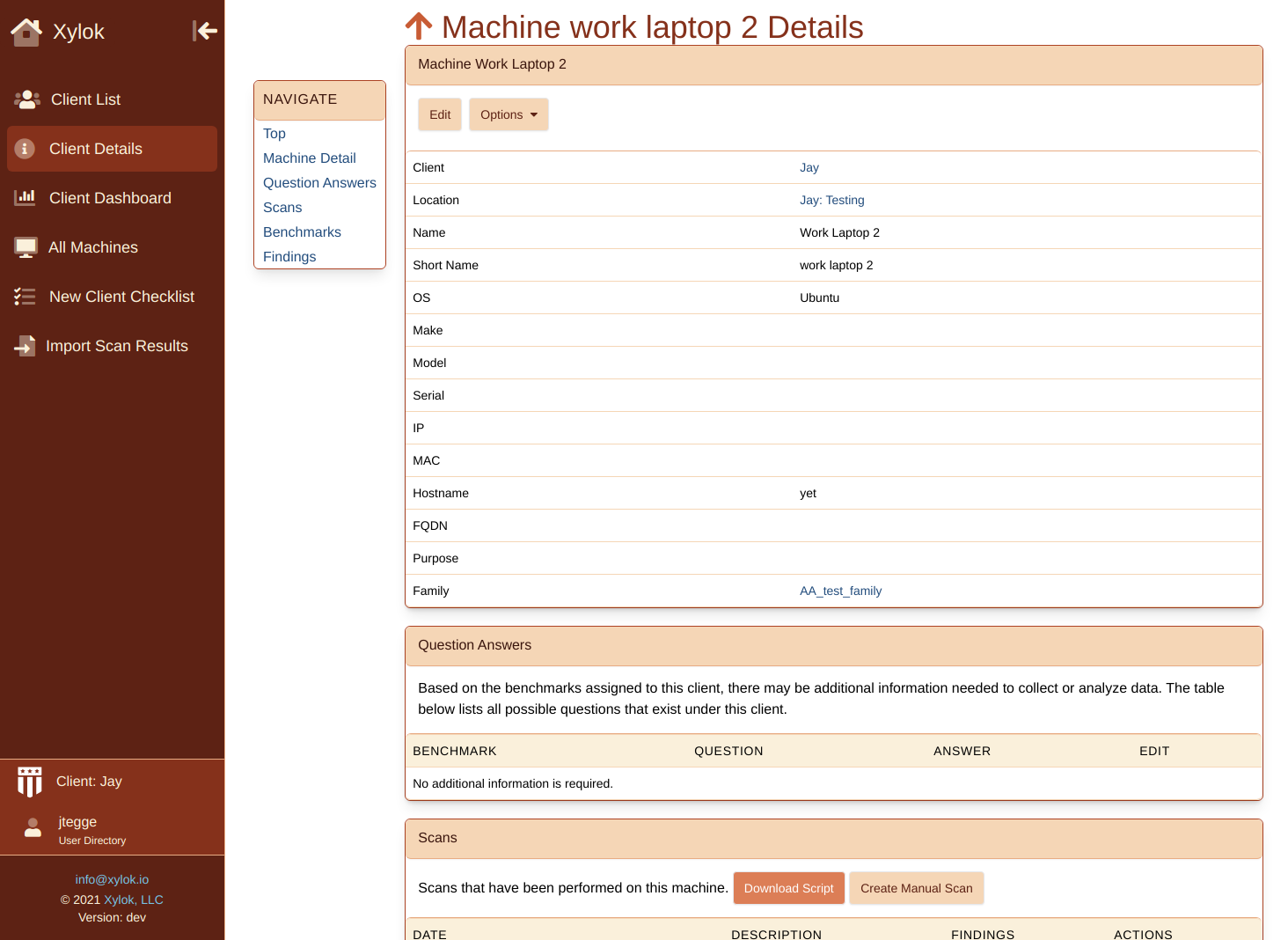
Task: Collapse the sidebar with arrow icon
Action: [x=205, y=31]
